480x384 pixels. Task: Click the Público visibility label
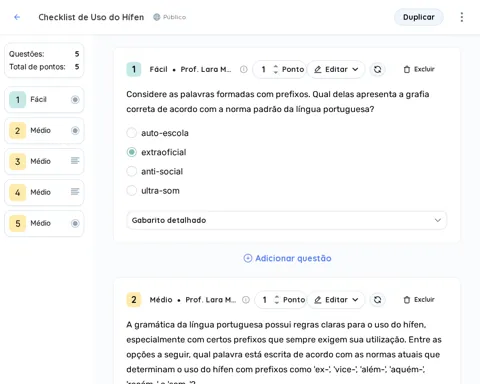click(x=174, y=17)
